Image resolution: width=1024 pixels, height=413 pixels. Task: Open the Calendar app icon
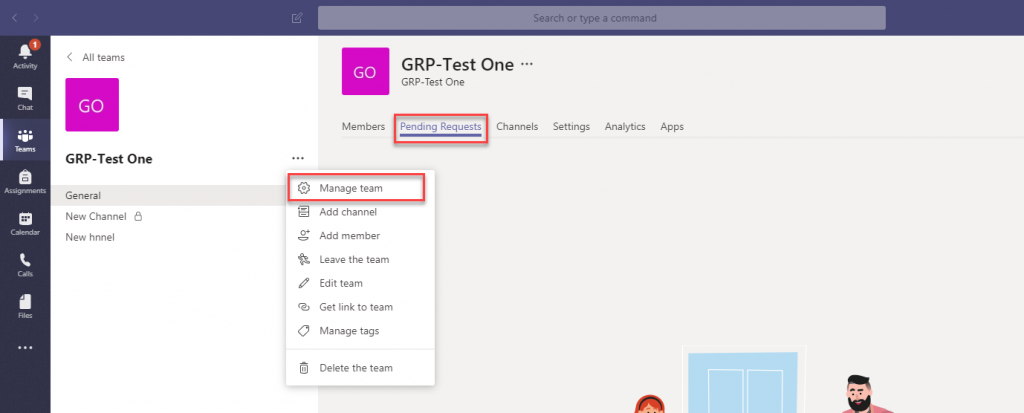point(25,223)
